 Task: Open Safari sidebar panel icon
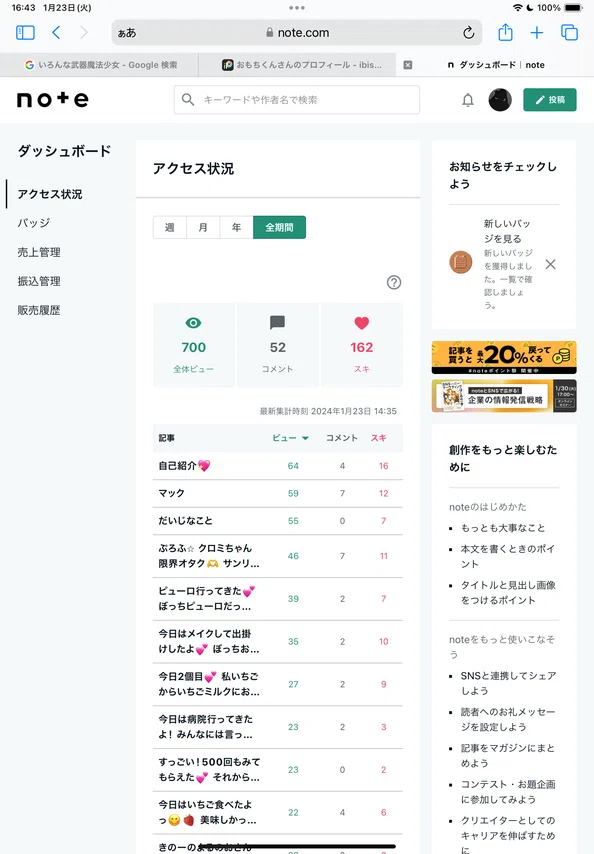pyautogui.click(x=25, y=33)
